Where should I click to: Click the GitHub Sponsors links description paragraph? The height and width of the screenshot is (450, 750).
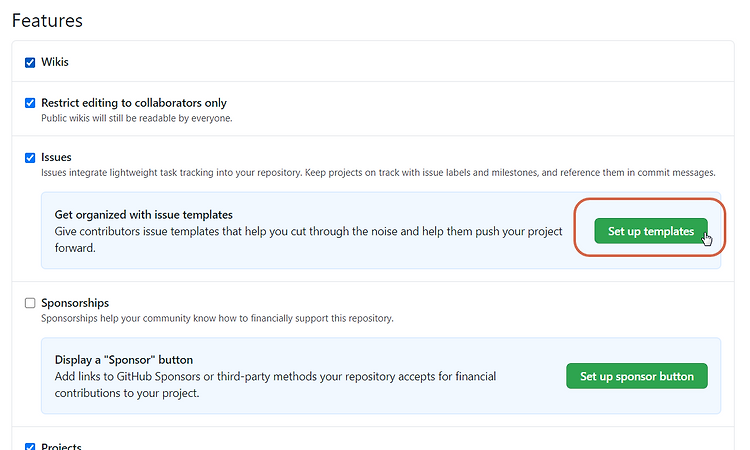click(275, 384)
